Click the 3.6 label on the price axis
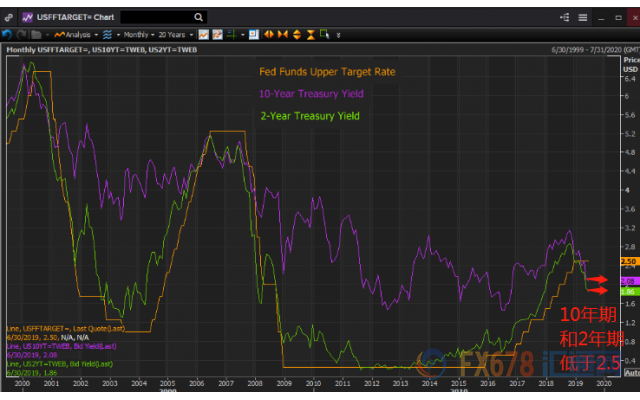The image size is (640, 400). point(630,209)
